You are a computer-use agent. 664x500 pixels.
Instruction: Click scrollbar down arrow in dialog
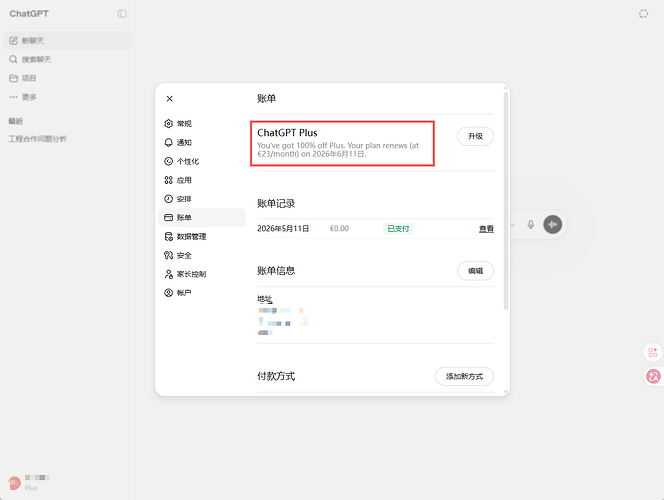(x=506, y=392)
